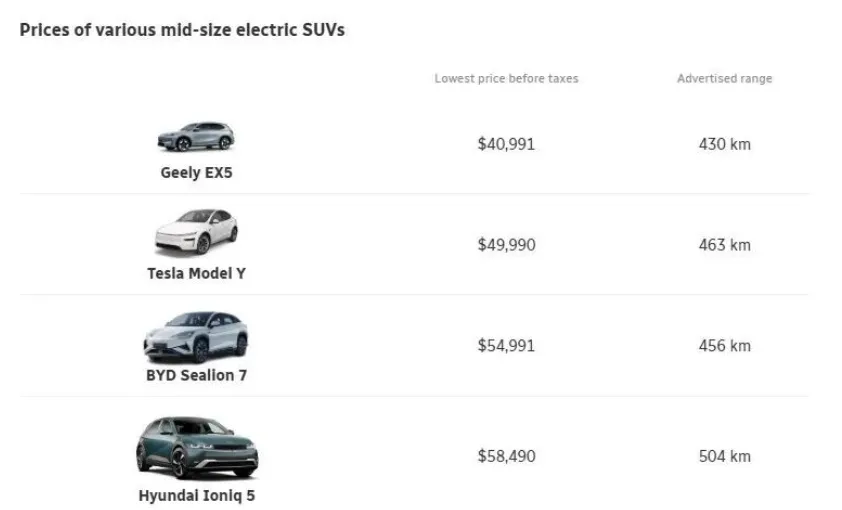Select the Geely EX5 model name
The image size is (842, 510).
[196, 172]
